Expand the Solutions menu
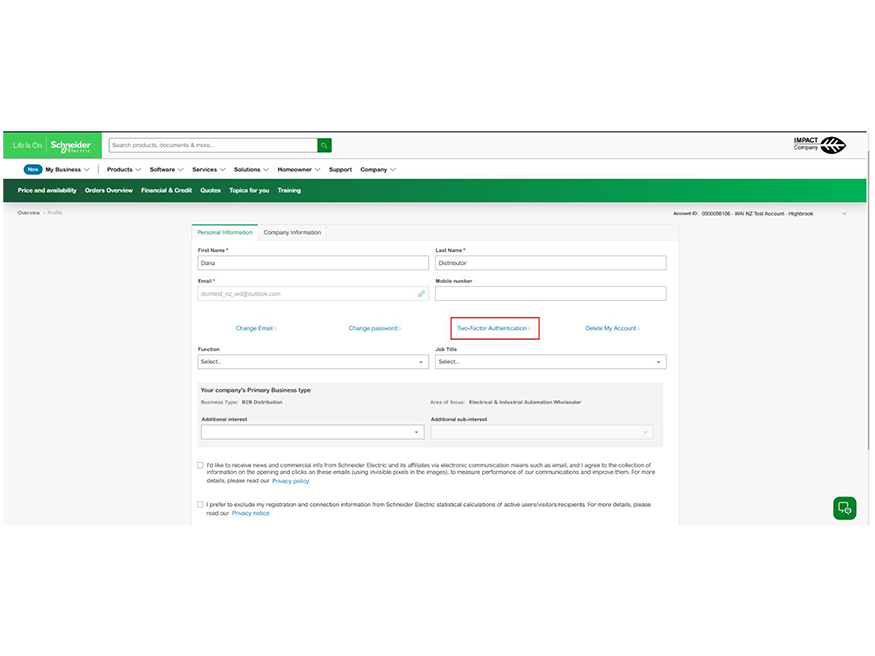 tap(251, 170)
